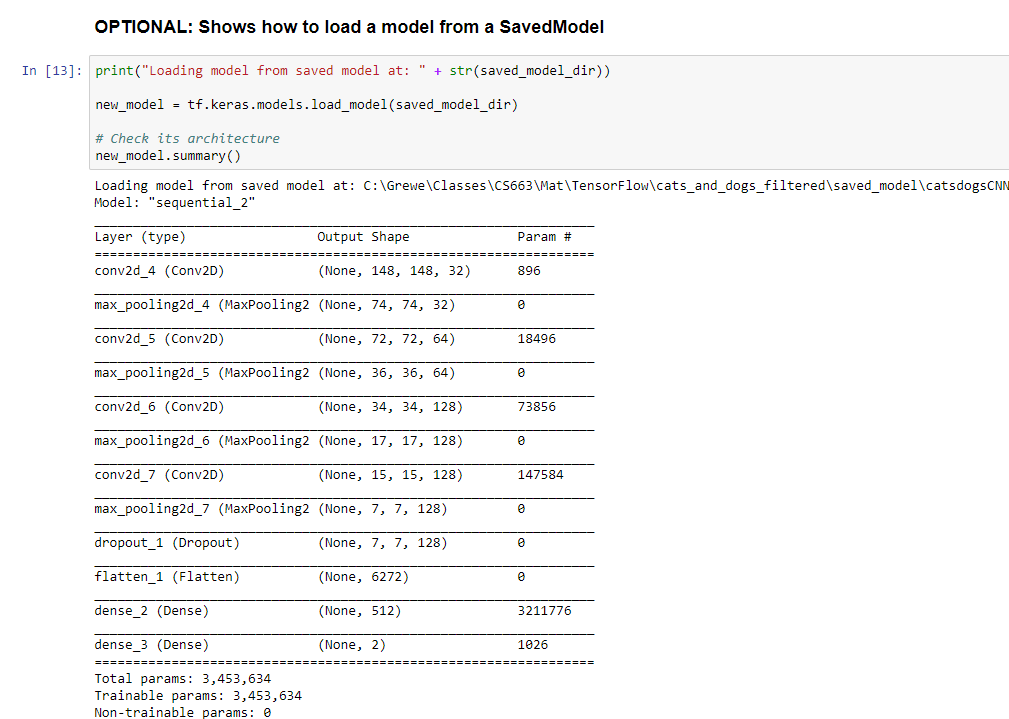1009x719 pixels.
Task: Click the "Output Shape" column header
Action: (363, 238)
